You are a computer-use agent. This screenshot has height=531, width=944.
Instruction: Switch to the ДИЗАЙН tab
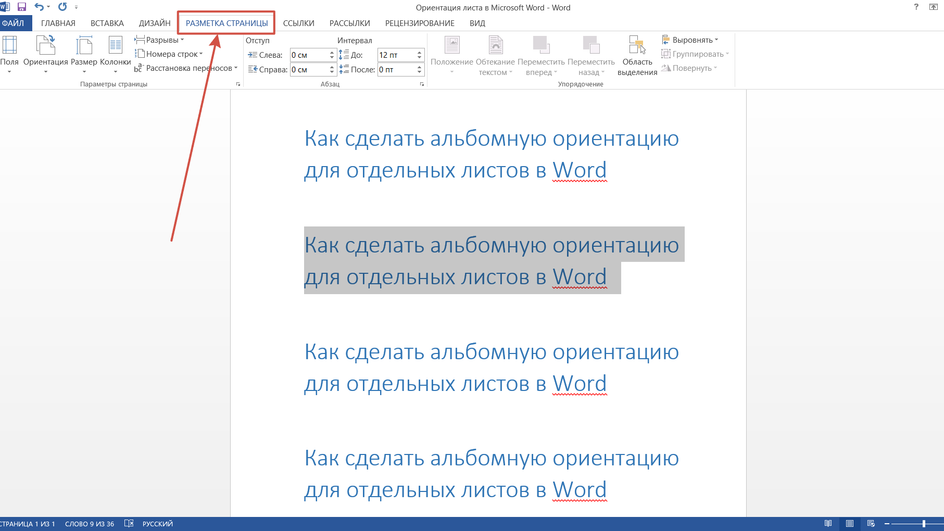(x=155, y=23)
